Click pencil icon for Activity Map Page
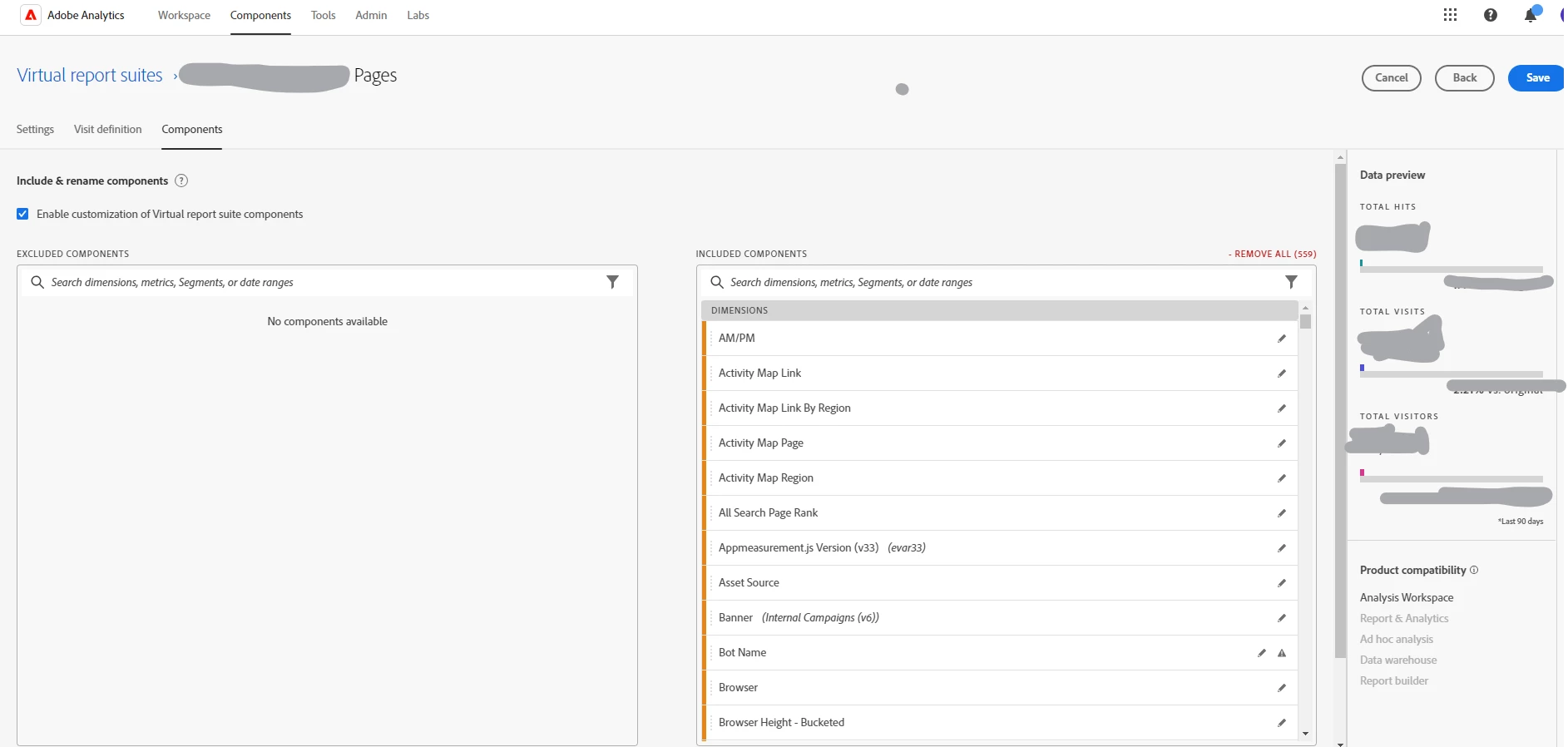1568x747 pixels. click(x=1282, y=443)
